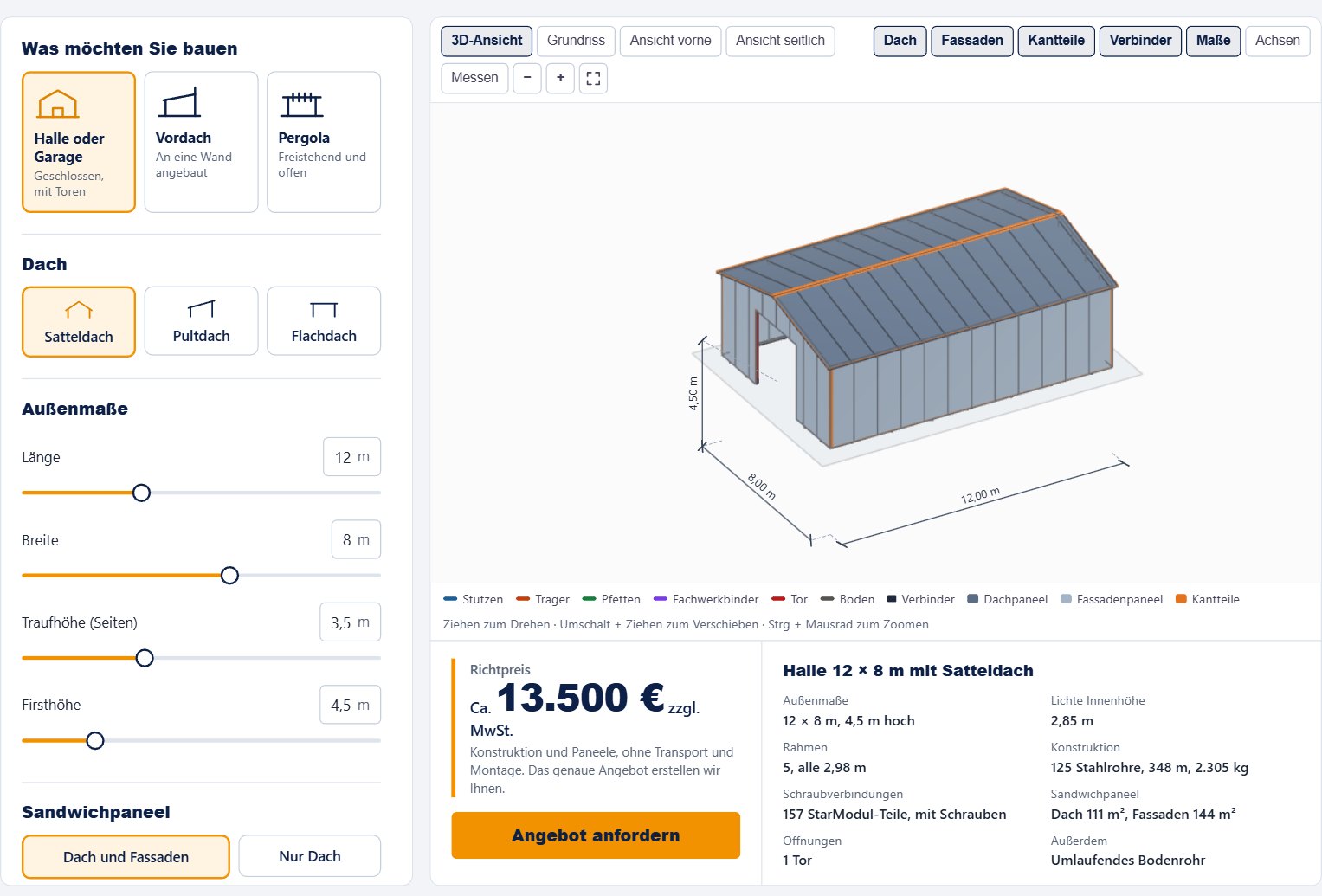Image resolution: width=1322 pixels, height=896 pixels.
Task: Toggle Kantteile layer visibility
Action: click(1056, 41)
